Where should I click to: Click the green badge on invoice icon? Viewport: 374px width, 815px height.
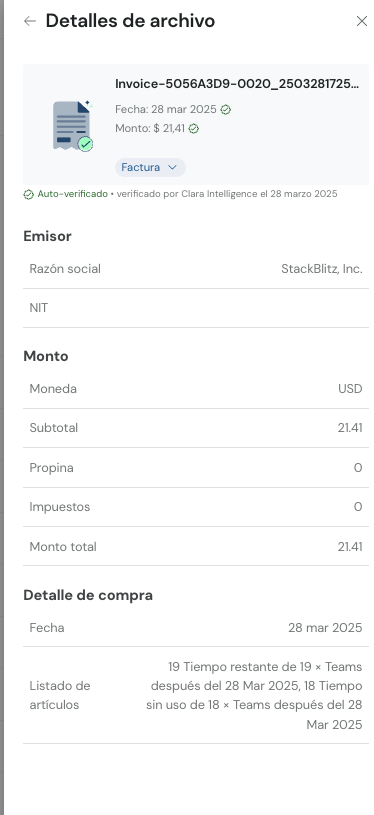86,144
